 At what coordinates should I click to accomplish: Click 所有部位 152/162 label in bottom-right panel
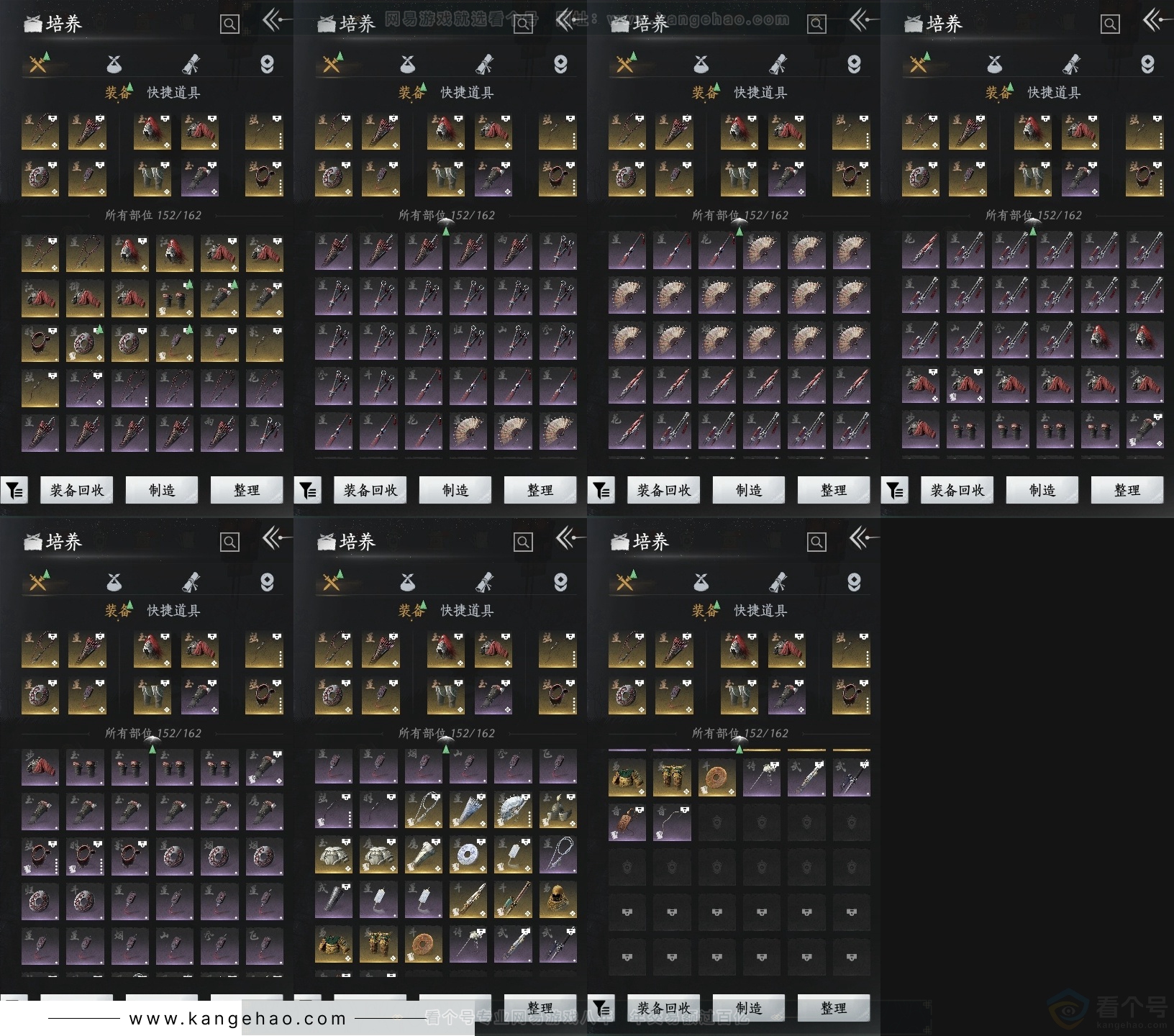pyautogui.click(x=740, y=733)
